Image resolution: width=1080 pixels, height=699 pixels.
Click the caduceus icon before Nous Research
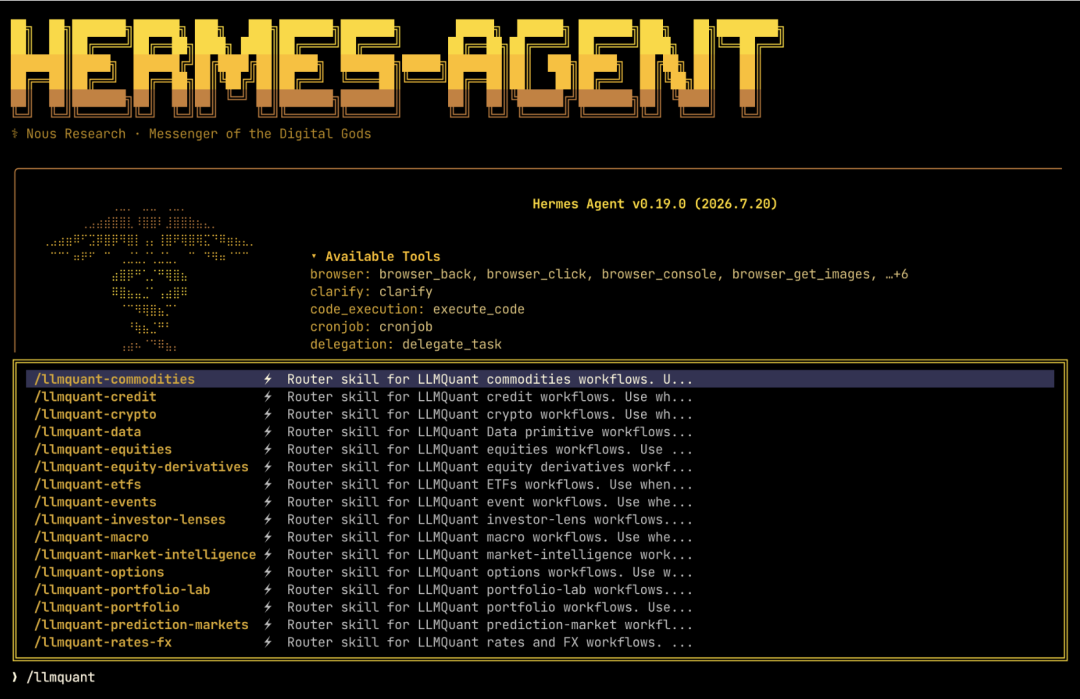[15, 134]
